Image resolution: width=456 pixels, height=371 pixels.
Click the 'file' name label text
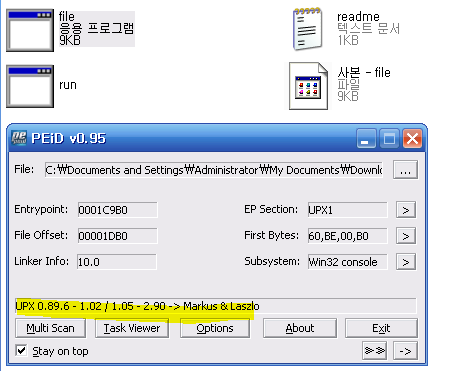(67, 16)
